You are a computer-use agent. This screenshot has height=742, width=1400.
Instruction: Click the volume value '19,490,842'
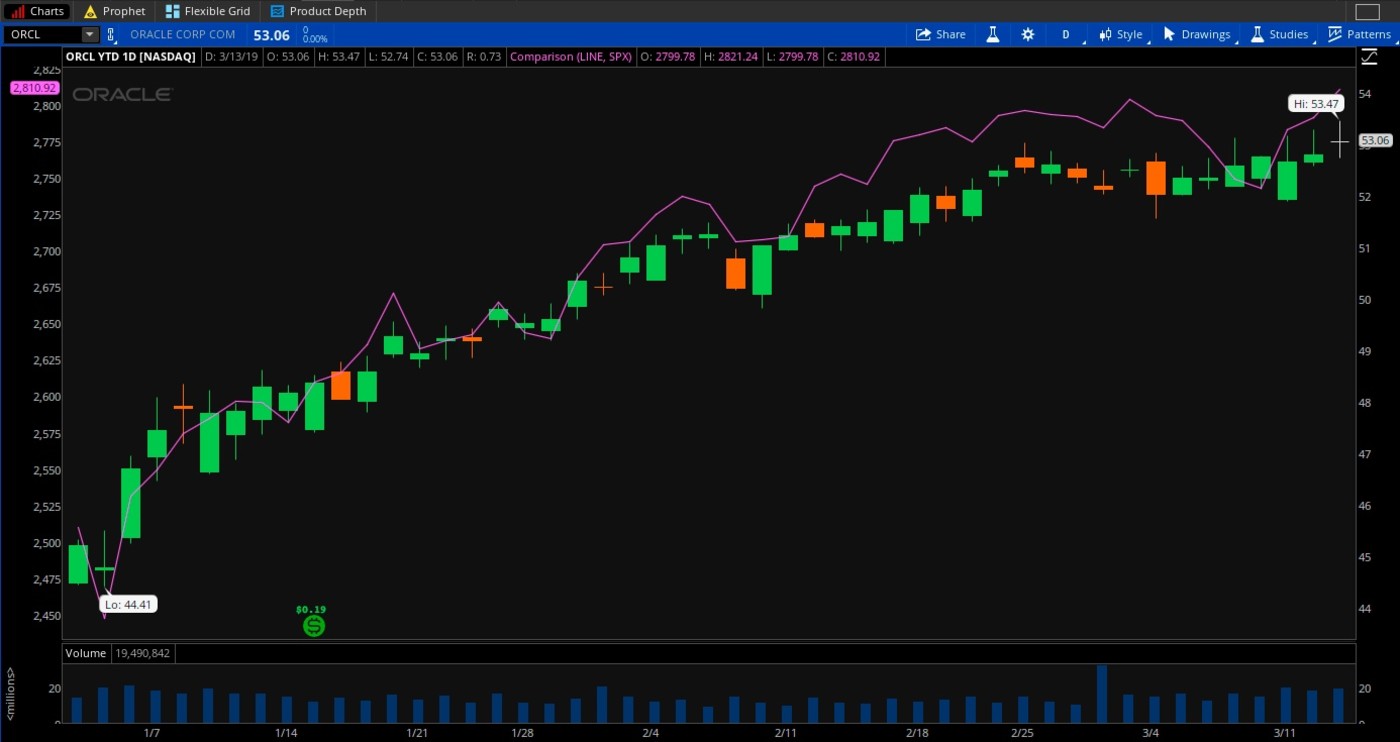pyautogui.click(x=142, y=653)
